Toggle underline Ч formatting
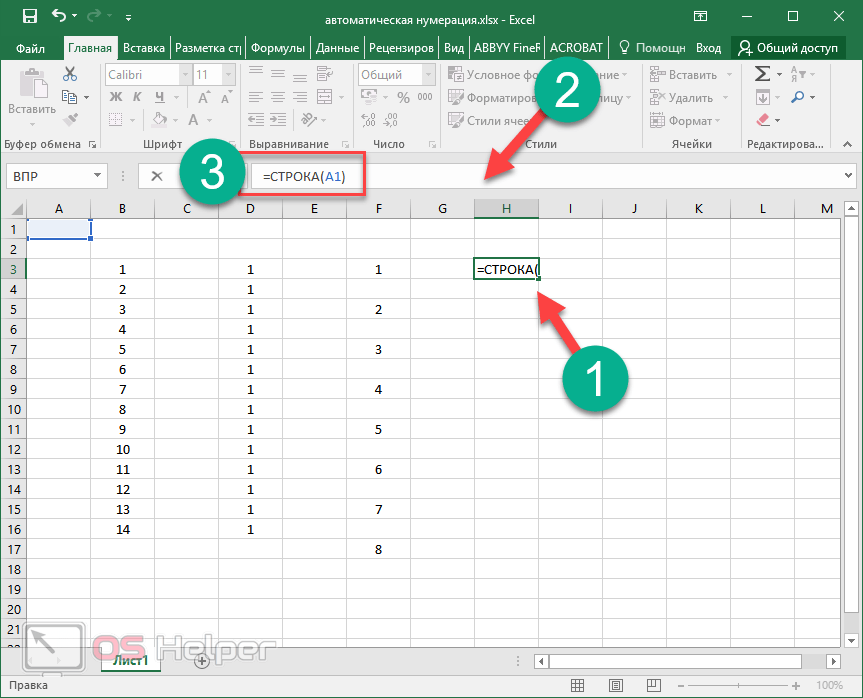 click(160, 97)
